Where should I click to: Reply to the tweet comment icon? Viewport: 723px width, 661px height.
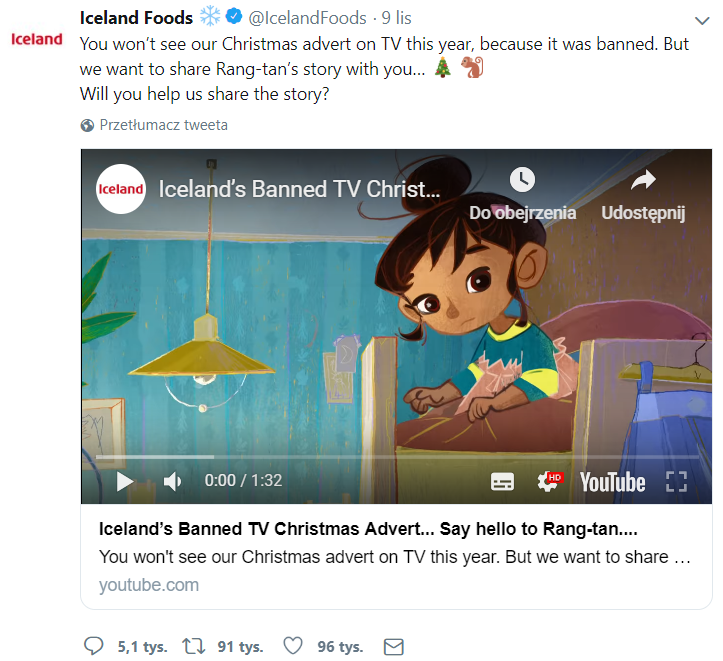click(x=94, y=646)
